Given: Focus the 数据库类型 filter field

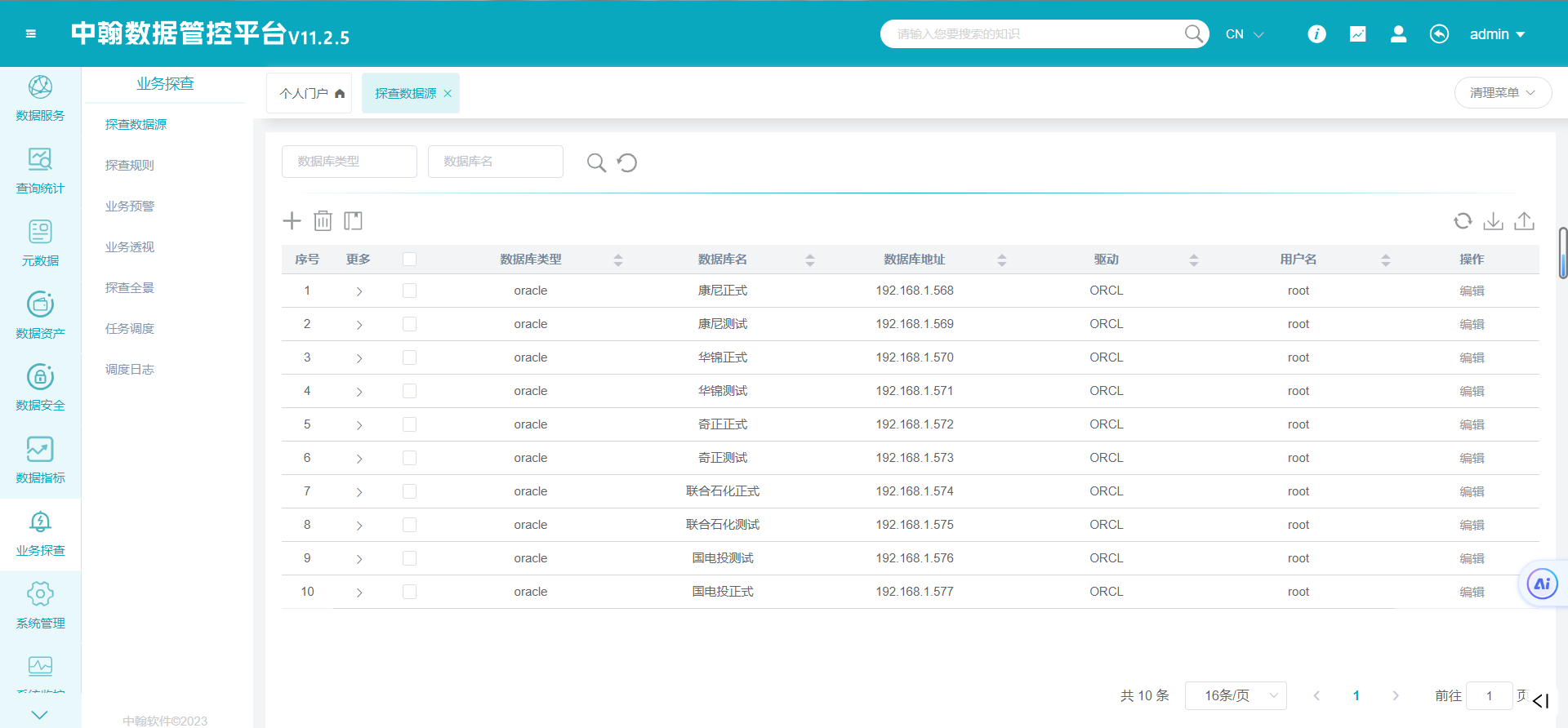Looking at the screenshot, I should click(350, 162).
